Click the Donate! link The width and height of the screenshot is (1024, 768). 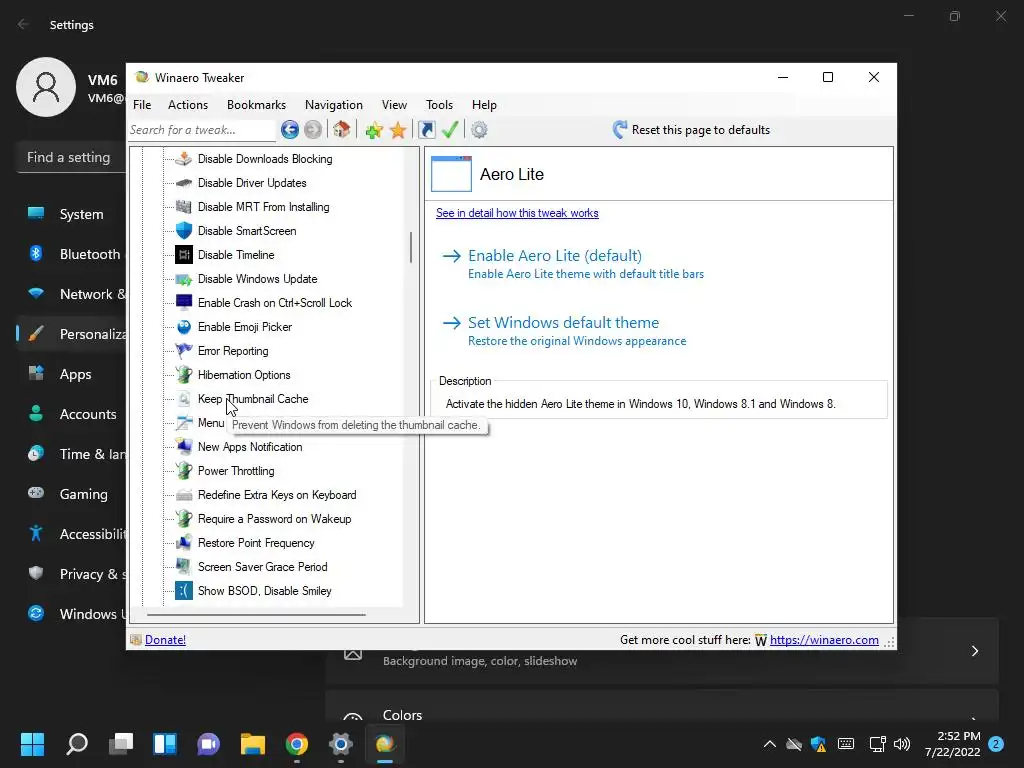click(x=165, y=640)
